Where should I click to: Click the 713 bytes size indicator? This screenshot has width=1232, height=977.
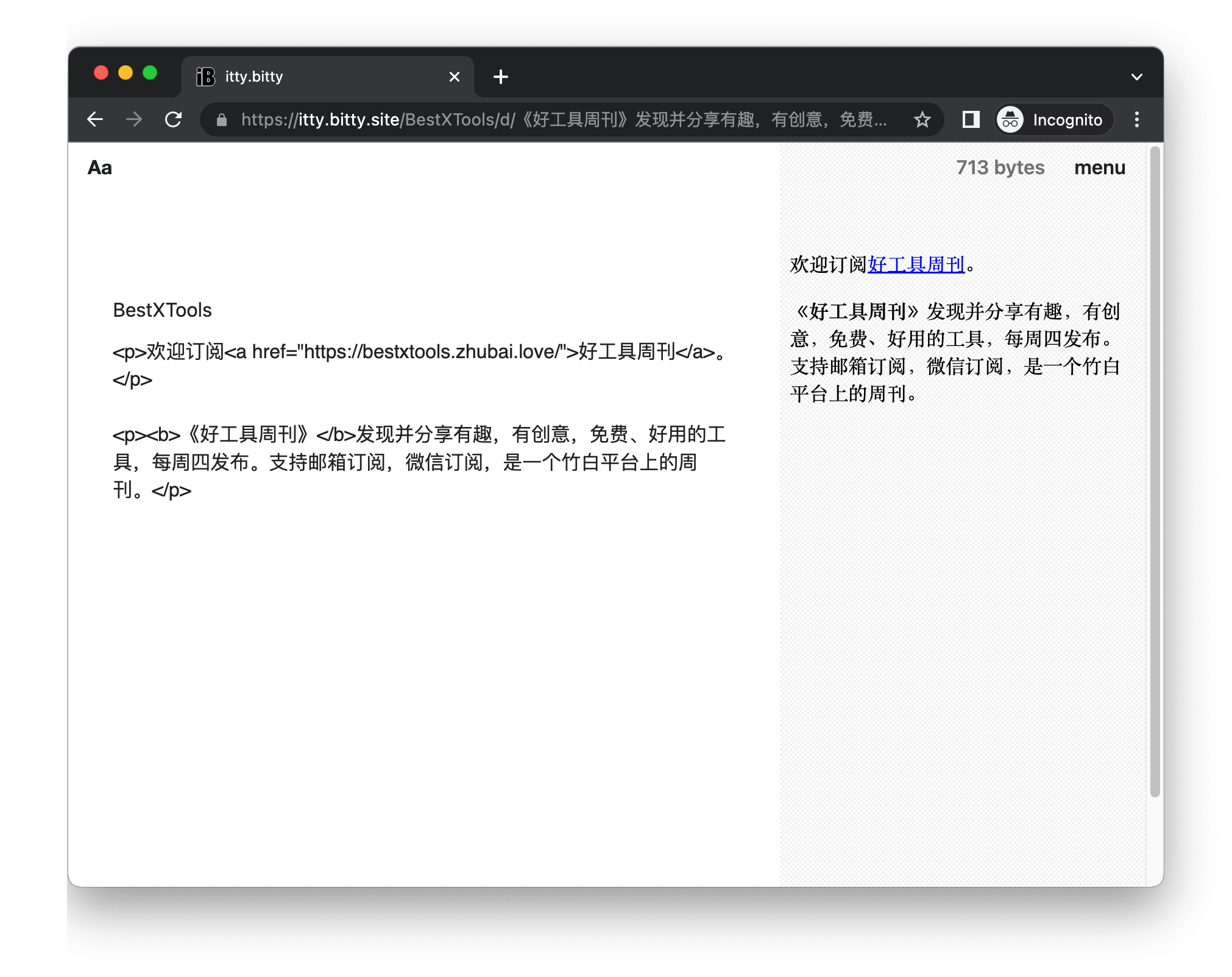pyautogui.click(x=1000, y=168)
